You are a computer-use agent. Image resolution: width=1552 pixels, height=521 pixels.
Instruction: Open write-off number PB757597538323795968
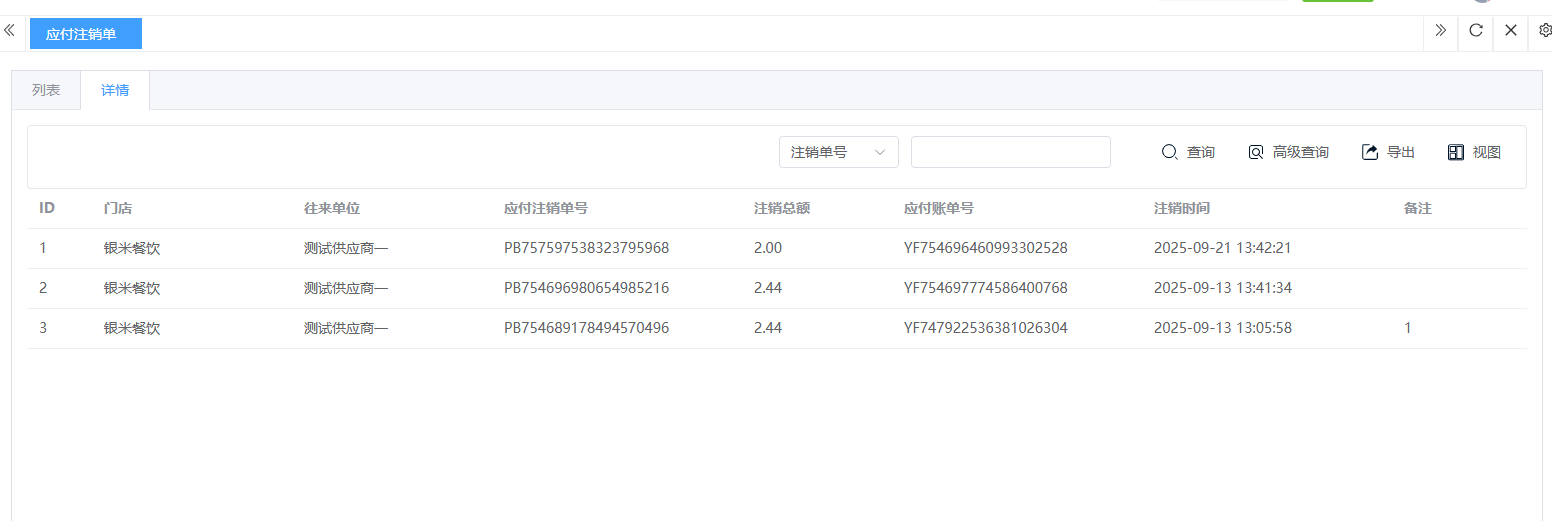[586, 248]
